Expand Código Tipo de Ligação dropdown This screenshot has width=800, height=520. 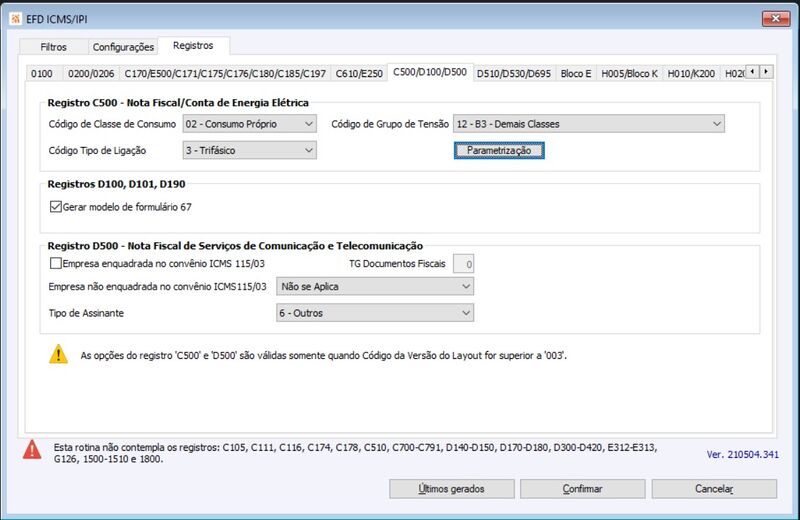pos(249,151)
